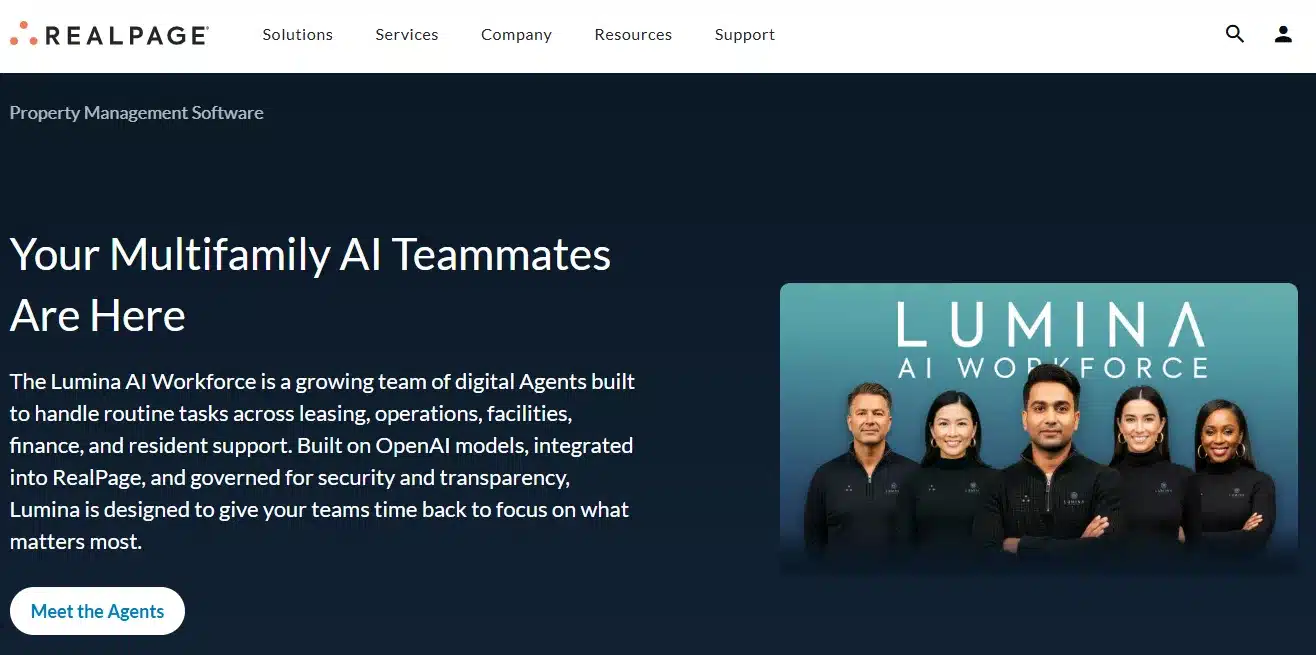Click the Lumina AI Workforce banner image
1316x655 pixels.
coord(1039,429)
